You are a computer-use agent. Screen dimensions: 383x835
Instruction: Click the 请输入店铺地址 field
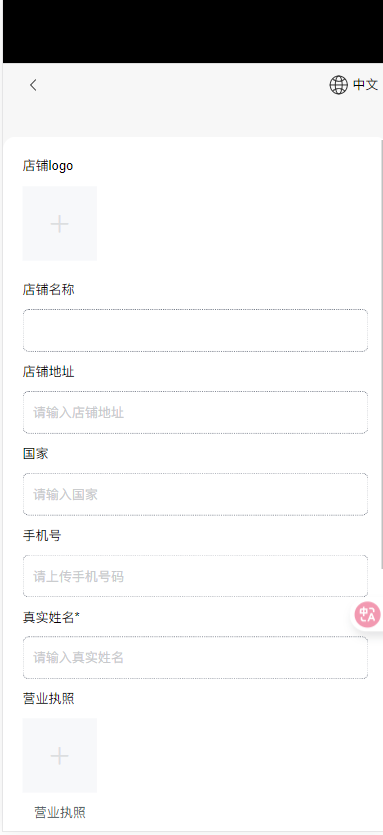(195, 413)
